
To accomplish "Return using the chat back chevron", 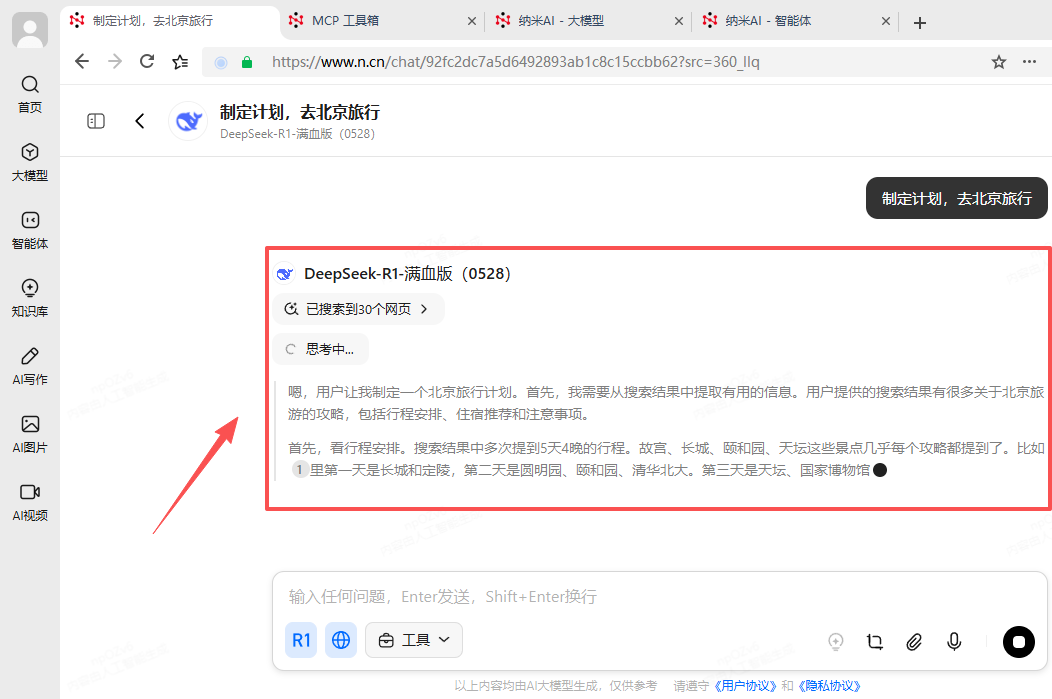I will [x=140, y=121].
